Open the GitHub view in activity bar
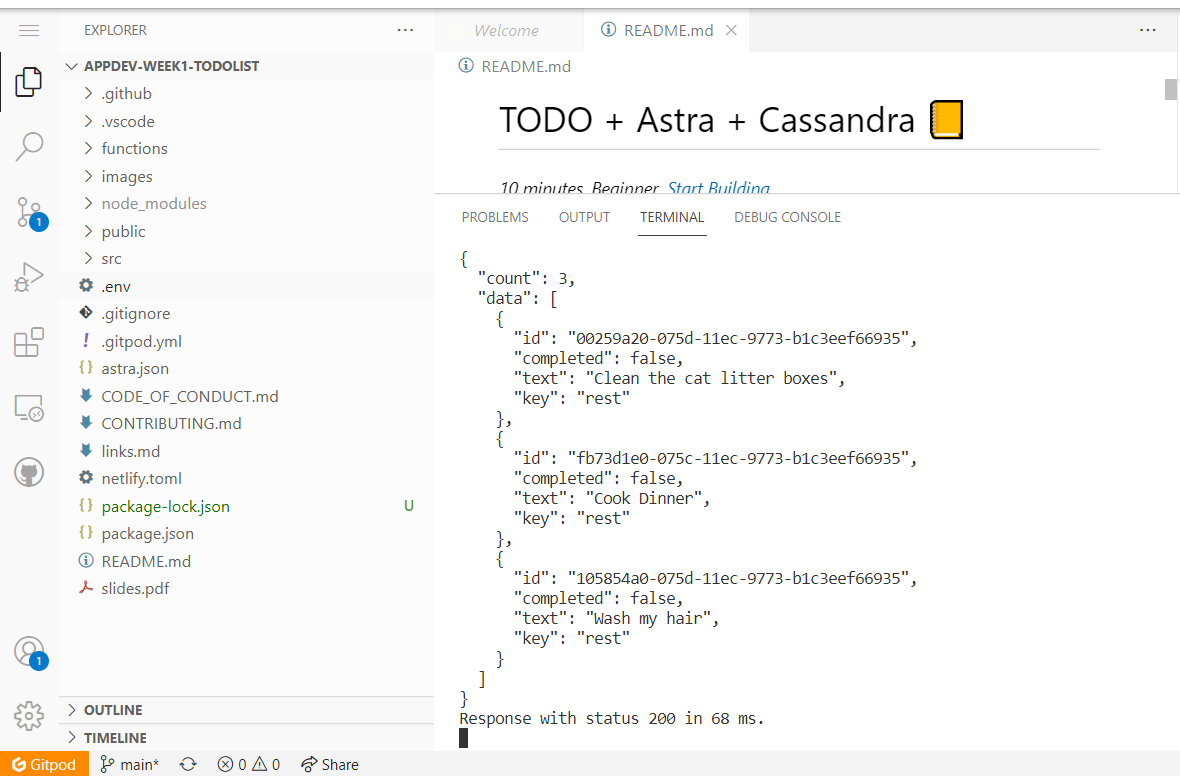This screenshot has height=776, width=1180. click(29, 473)
